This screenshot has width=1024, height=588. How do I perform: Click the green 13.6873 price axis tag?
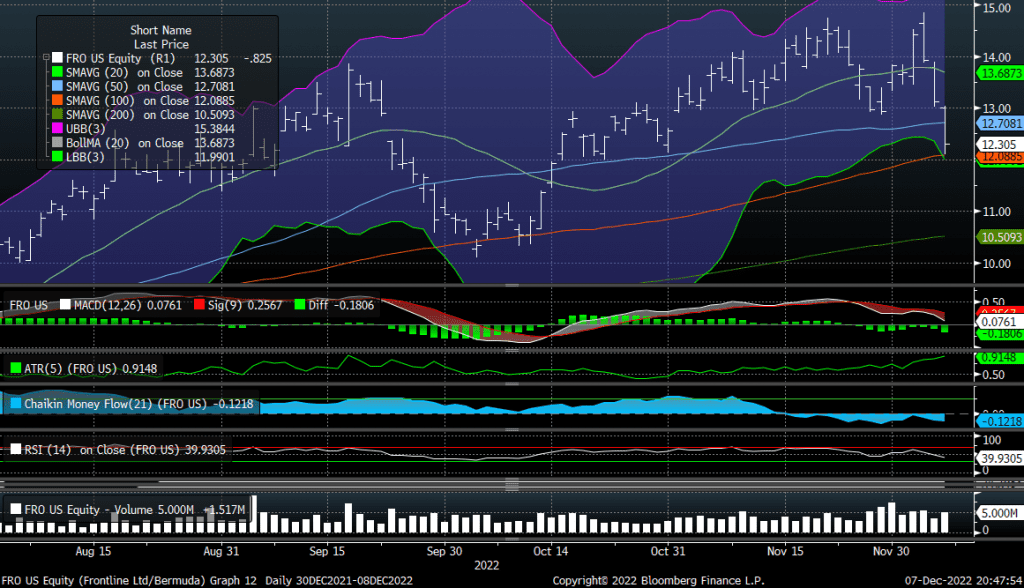coord(1000,73)
